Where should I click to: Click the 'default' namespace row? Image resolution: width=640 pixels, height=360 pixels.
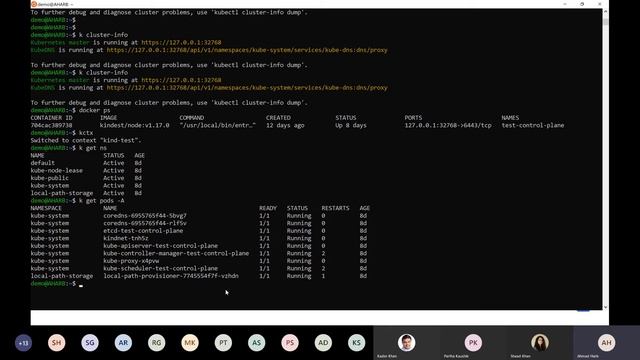coord(86,163)
